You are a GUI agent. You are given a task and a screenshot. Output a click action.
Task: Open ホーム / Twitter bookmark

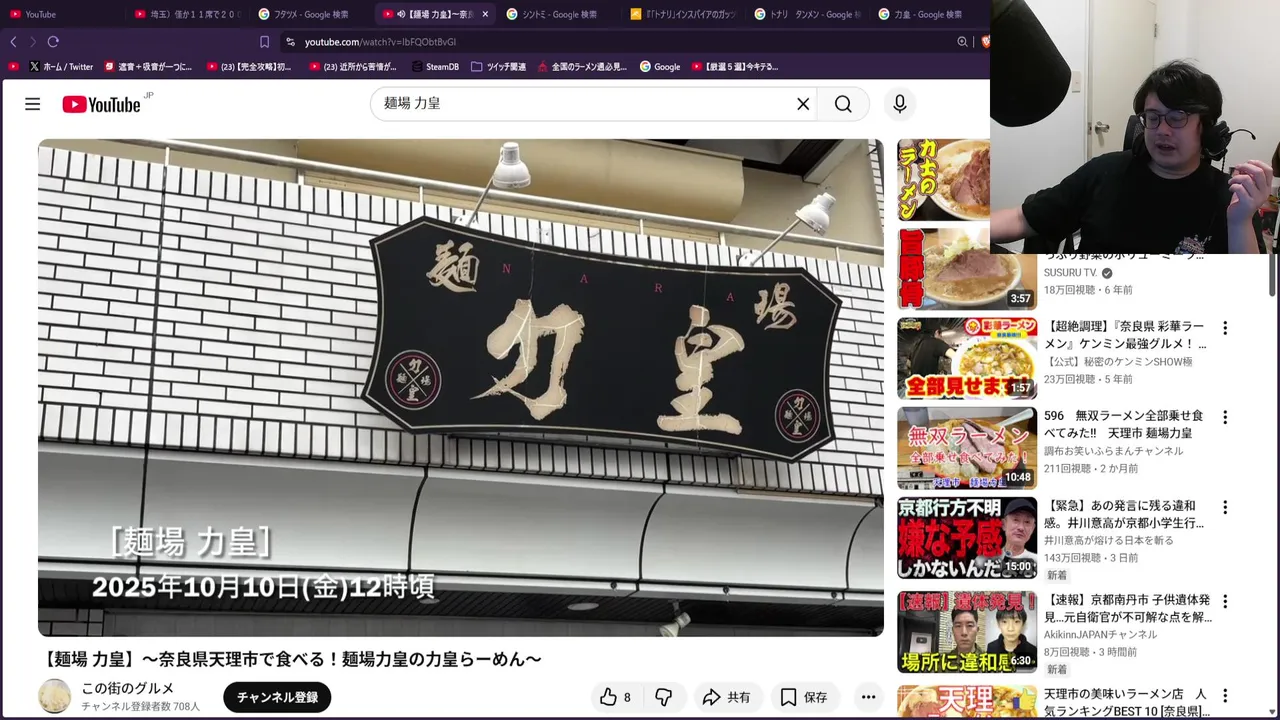[x=61, y=67]
